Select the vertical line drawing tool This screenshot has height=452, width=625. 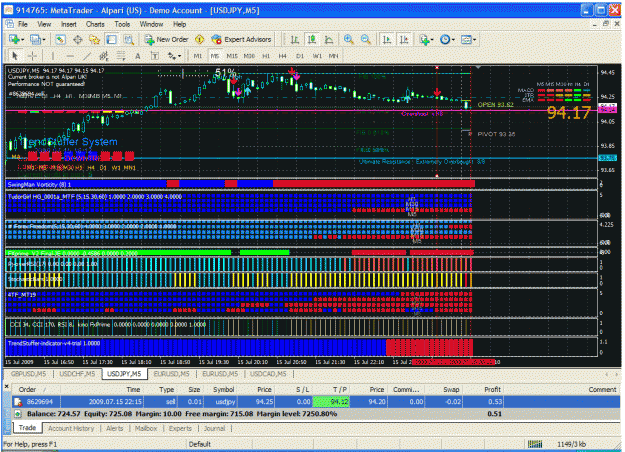pyautogui.click(x=53, y=56)
